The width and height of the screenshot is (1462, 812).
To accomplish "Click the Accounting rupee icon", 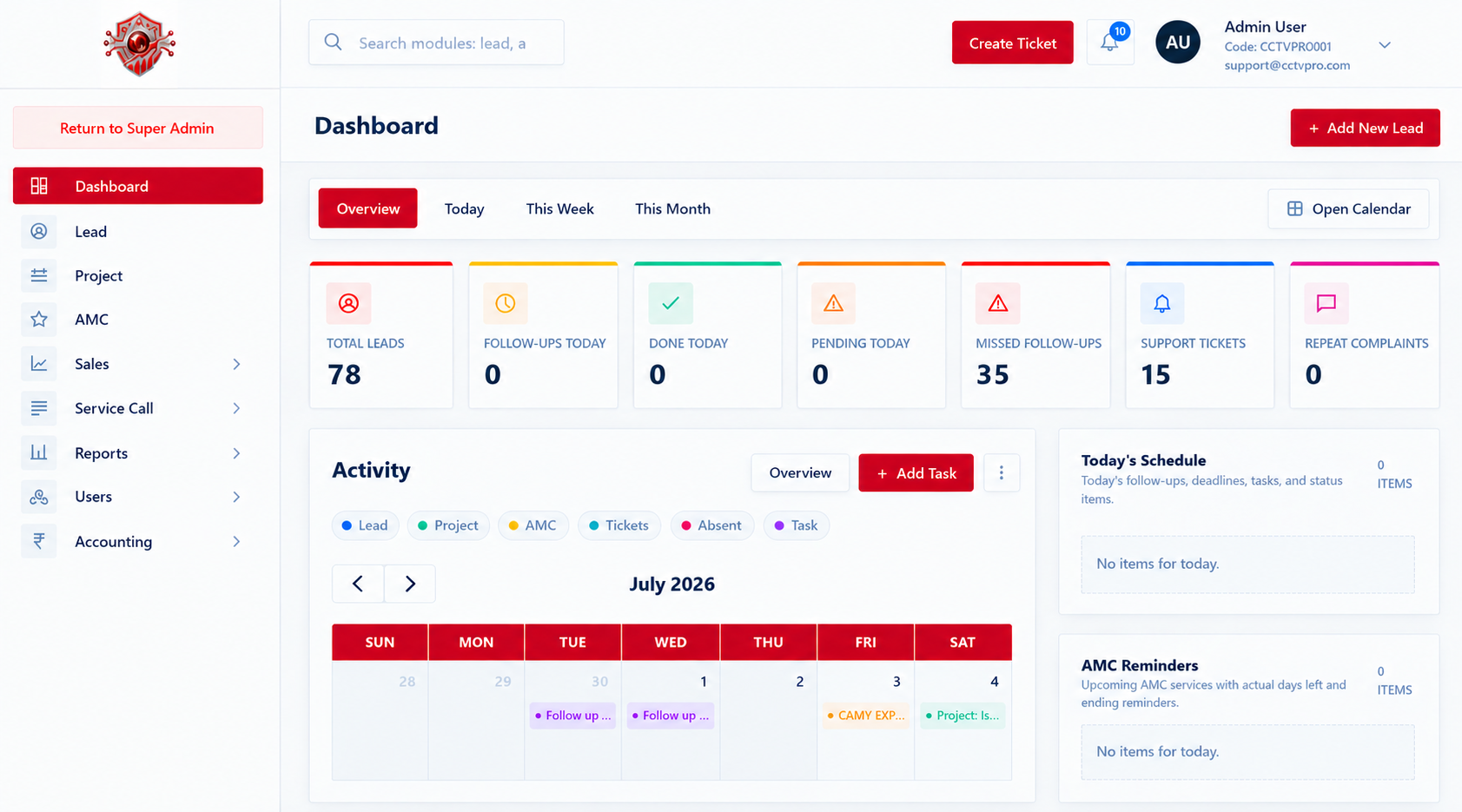I will pos(39,541).
